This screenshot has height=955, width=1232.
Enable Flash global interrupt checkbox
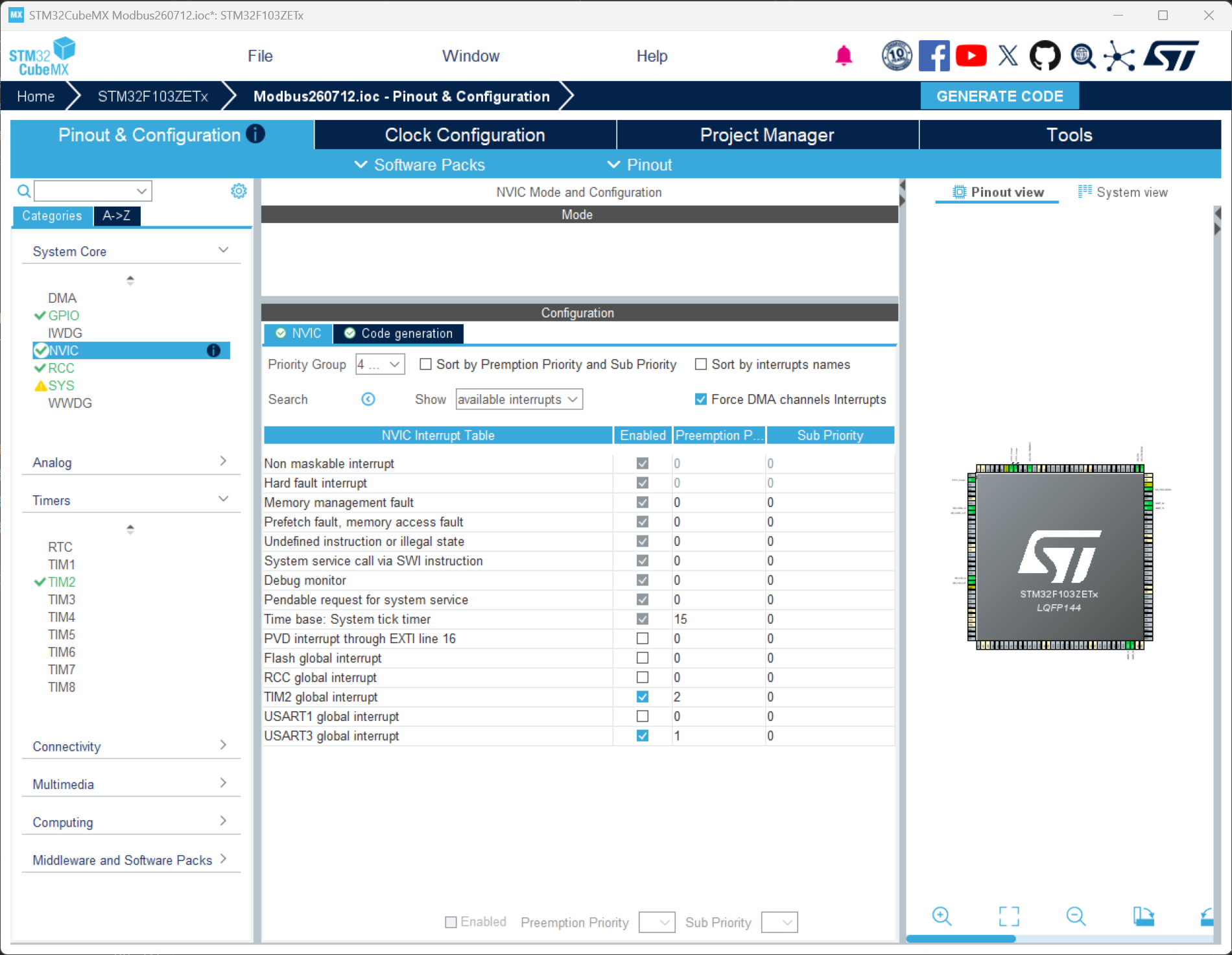pos(643,658)
